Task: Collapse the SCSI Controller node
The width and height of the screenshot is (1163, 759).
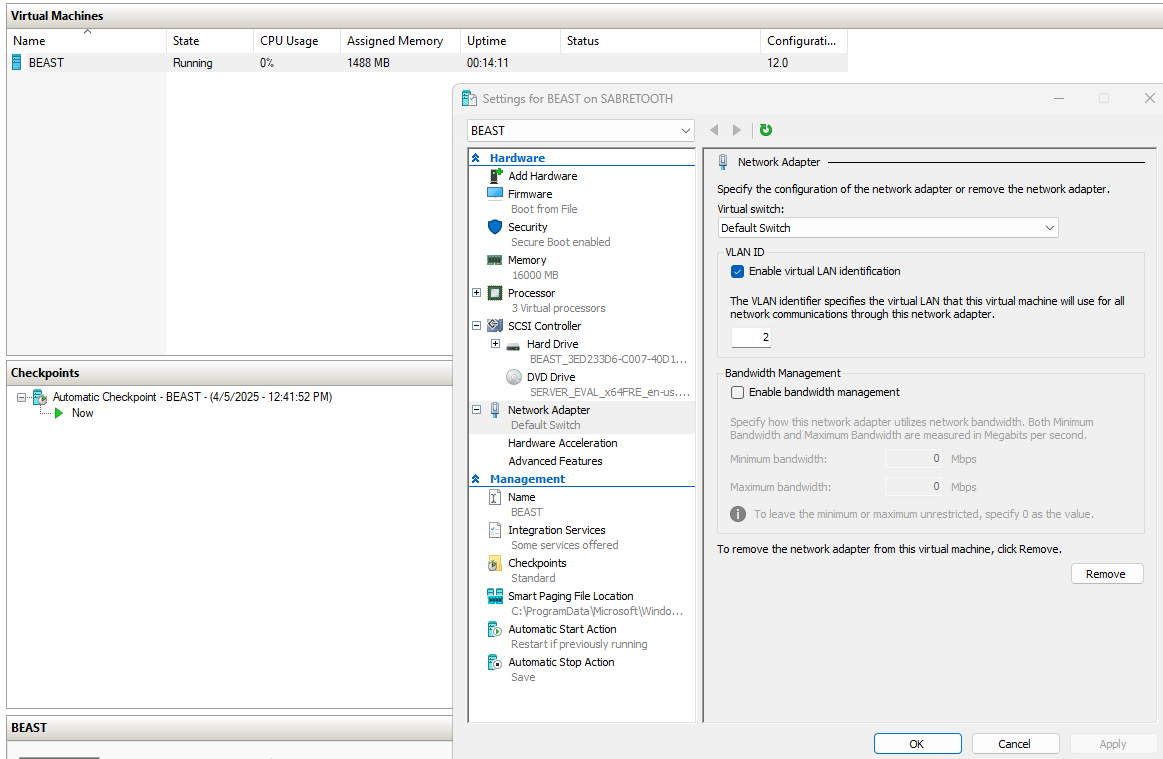Action: pos(477,326)
